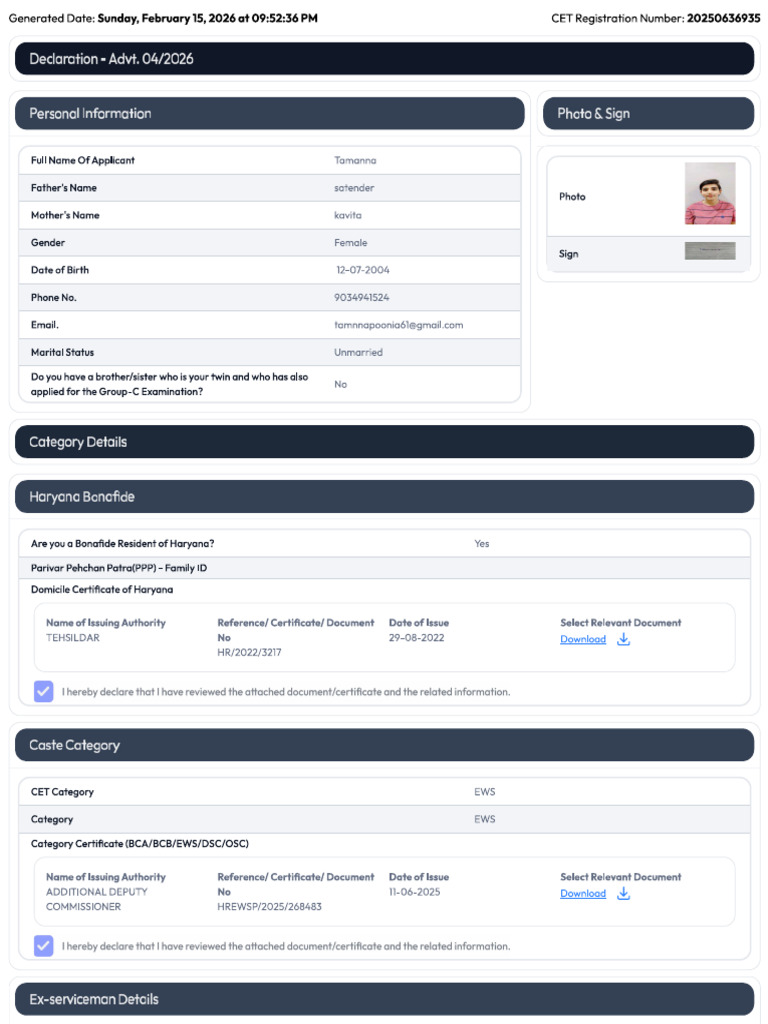The width and height of the screenshot is (768, 1024).
Task: Click the Caste Category section header
Action: click(385, 745)
